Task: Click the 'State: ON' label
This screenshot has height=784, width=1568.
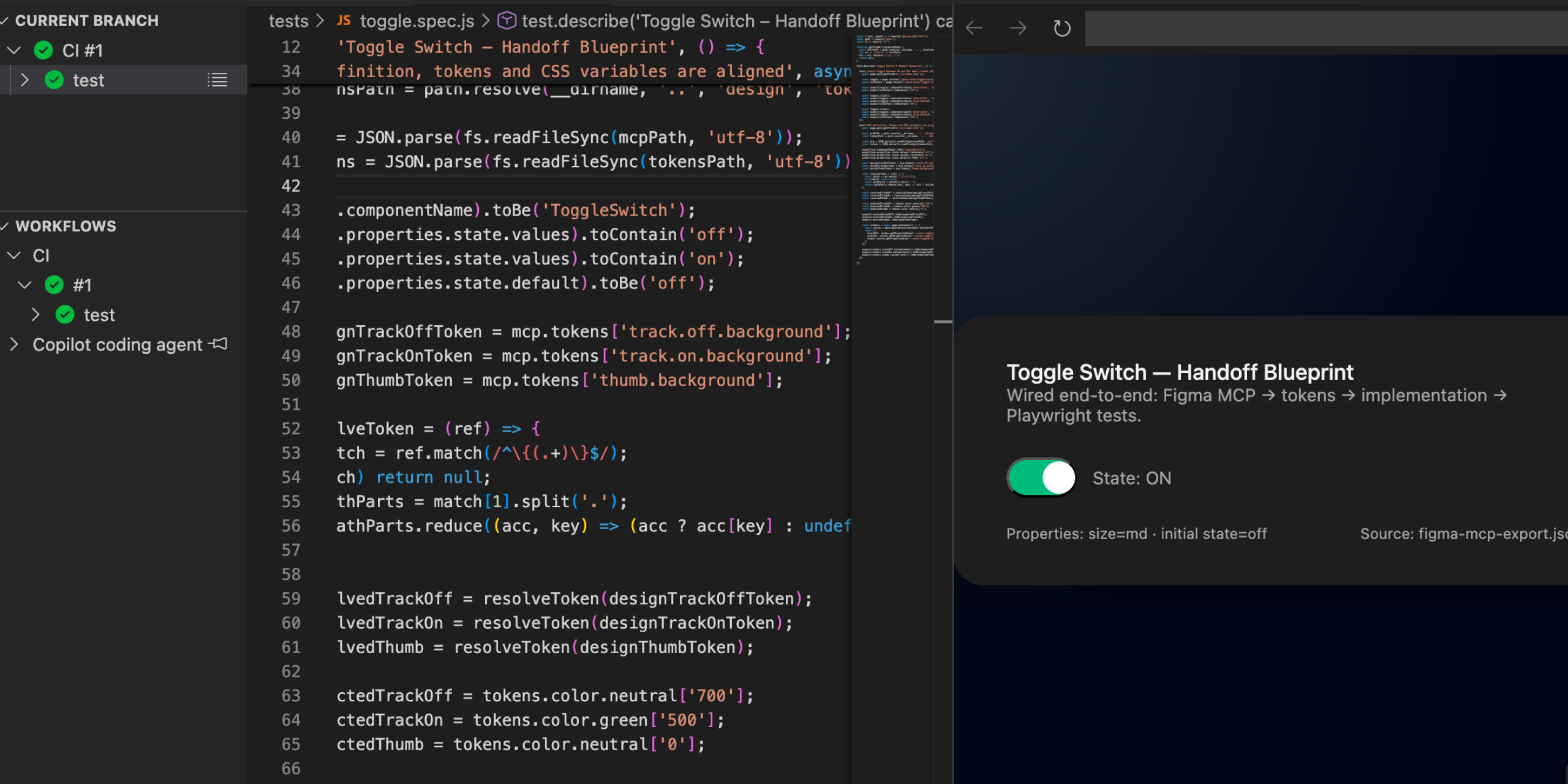Action: (x=1132, y=478)
